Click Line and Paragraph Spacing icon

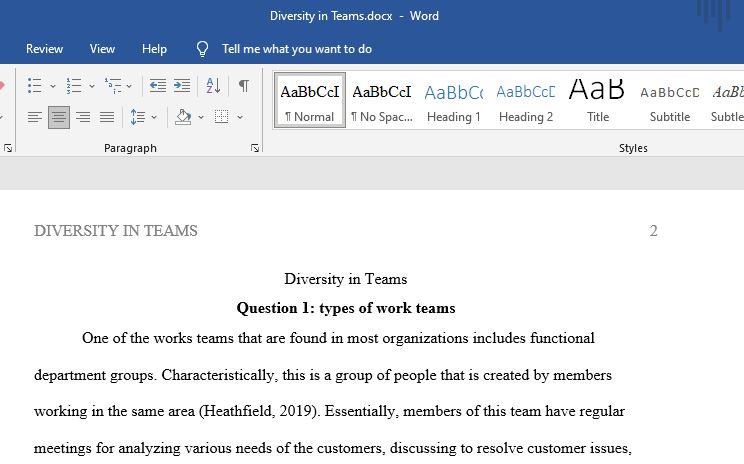138,117
